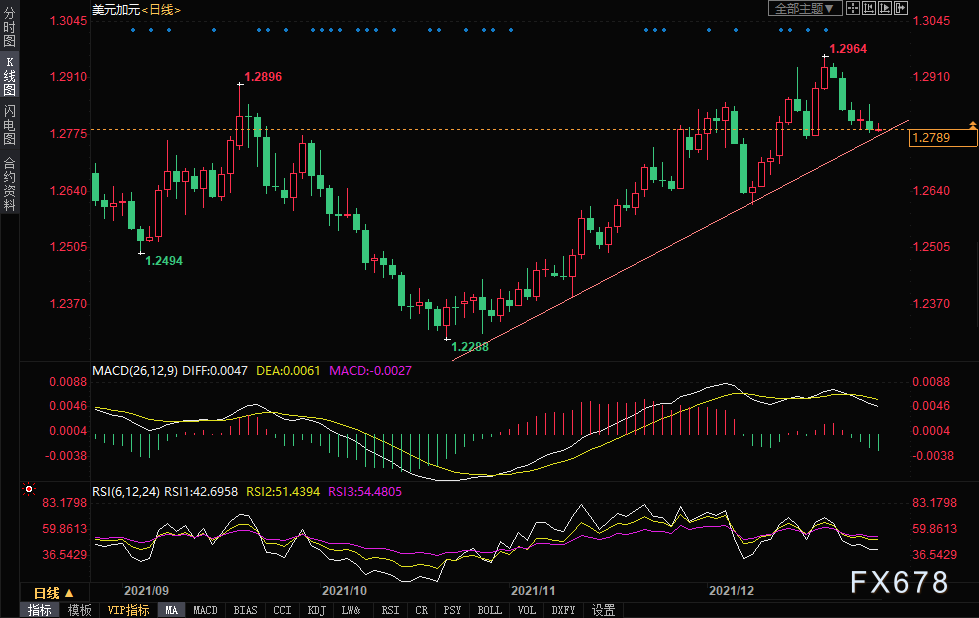Image resolution: width=979 pixels, height=618 pixels.
Task: Open the <日线> period selector in chart title
Action: tap(161, 9)
